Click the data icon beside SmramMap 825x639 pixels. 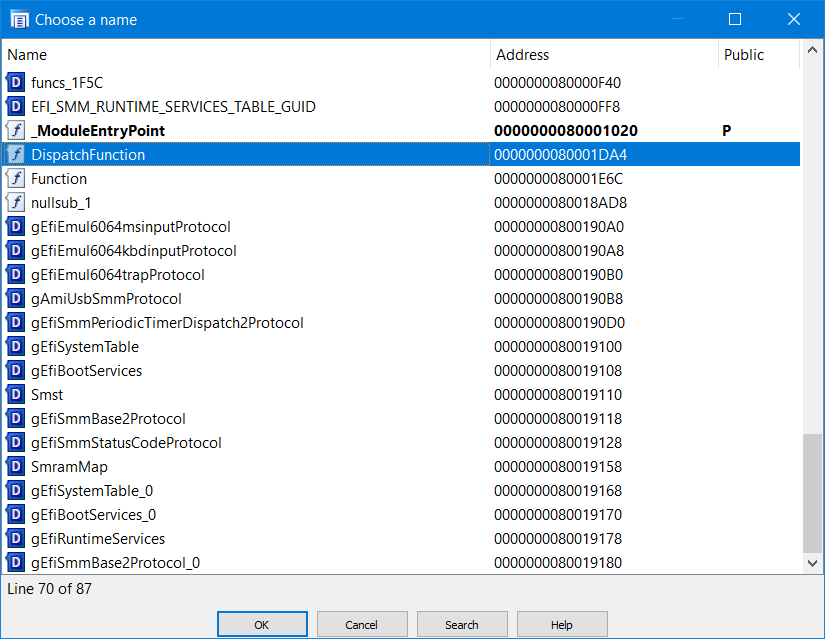[16, 466]
